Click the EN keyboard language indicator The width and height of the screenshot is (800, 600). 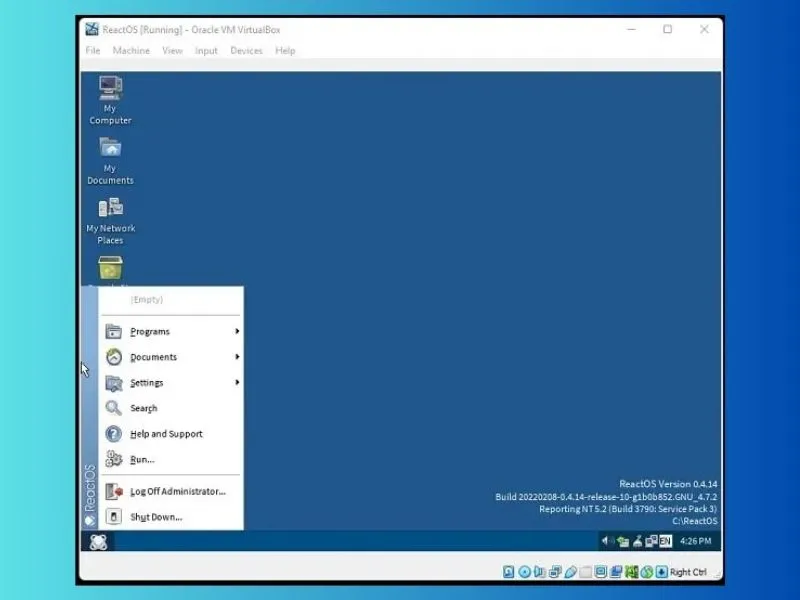click(x=665, y=541)
